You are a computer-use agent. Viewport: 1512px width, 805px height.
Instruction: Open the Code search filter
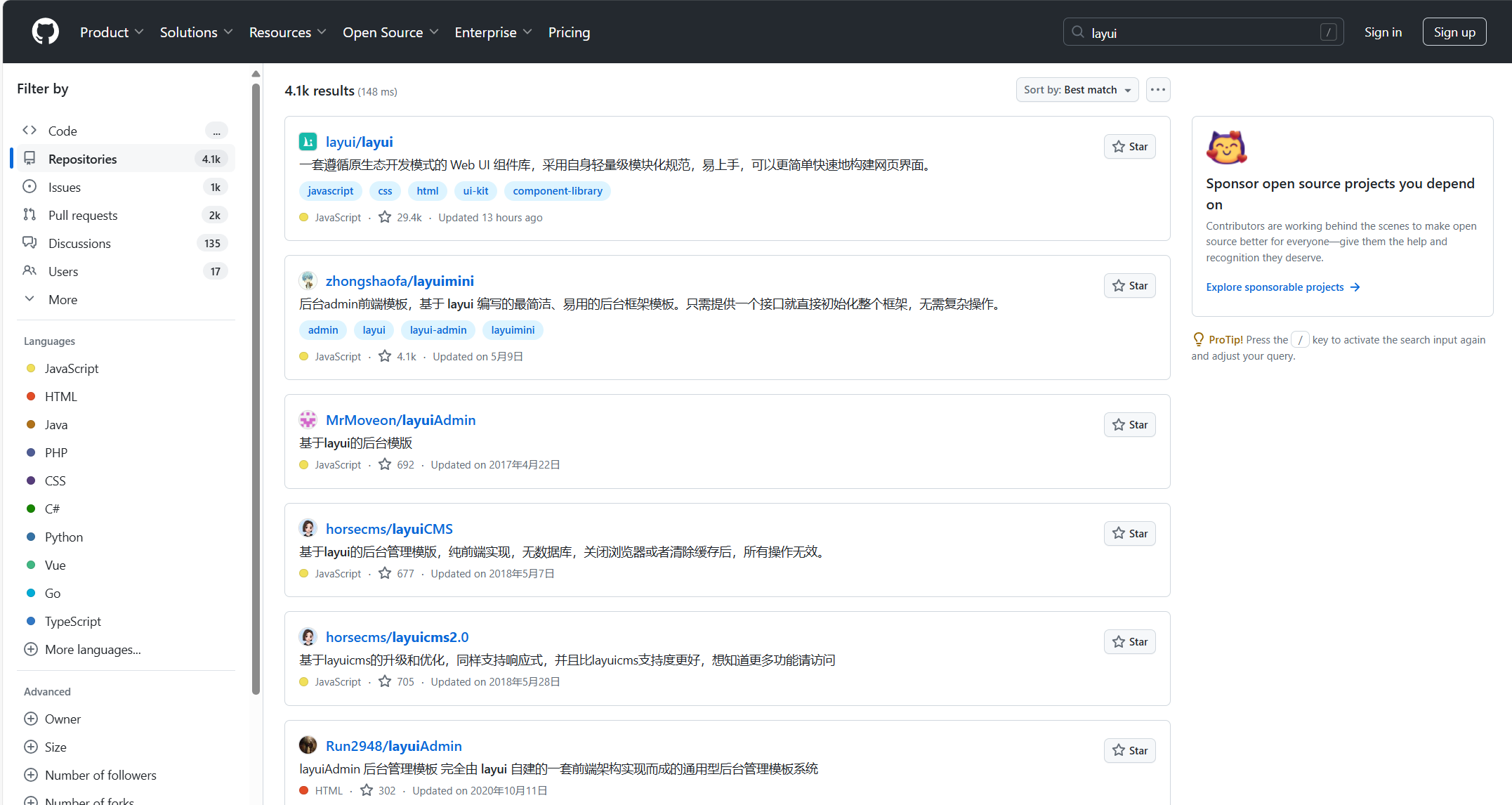pyautogui.click(x=62, y=130)
